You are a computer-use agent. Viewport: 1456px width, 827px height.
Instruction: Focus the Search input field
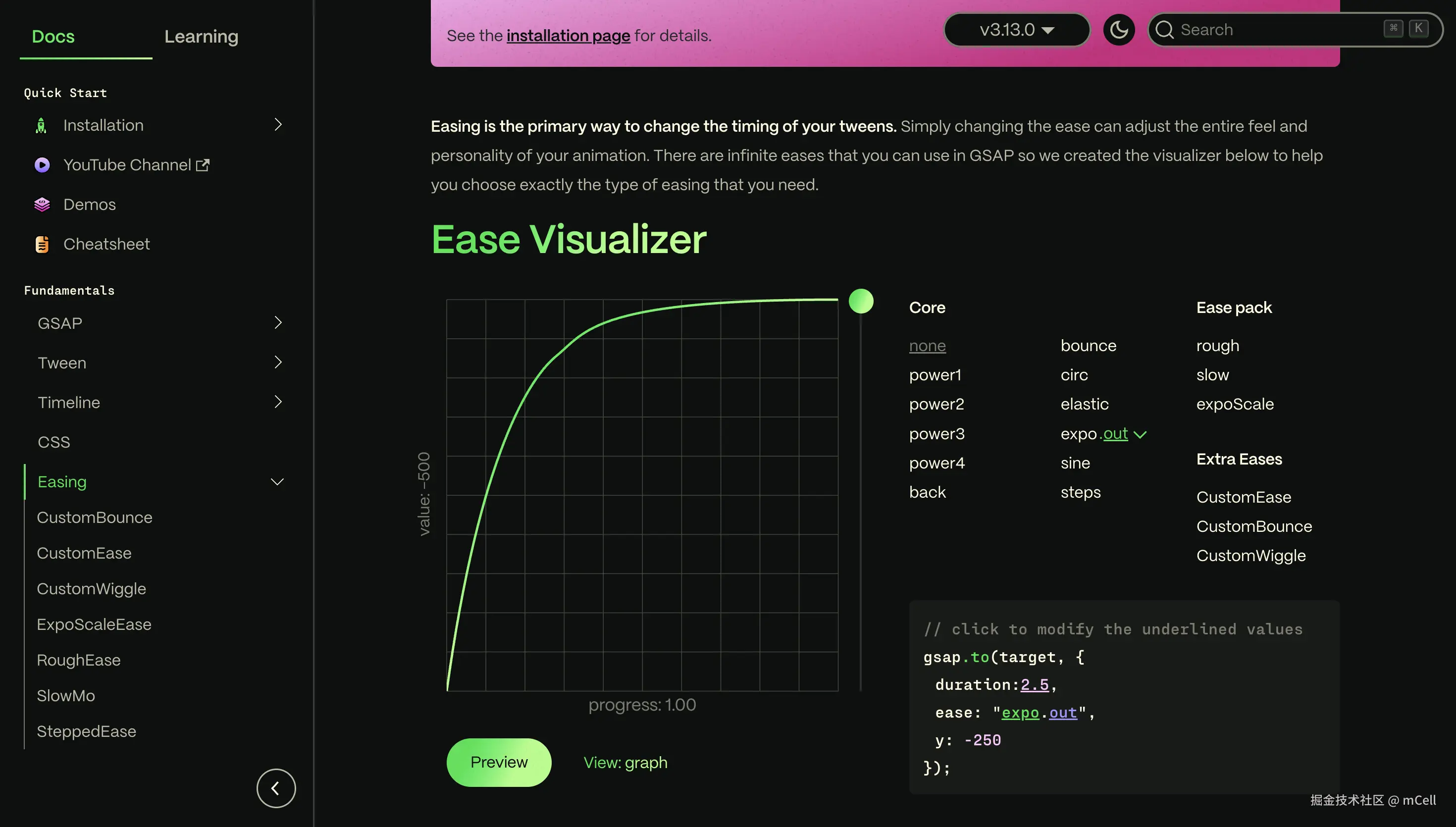(x=1295, y=30)
